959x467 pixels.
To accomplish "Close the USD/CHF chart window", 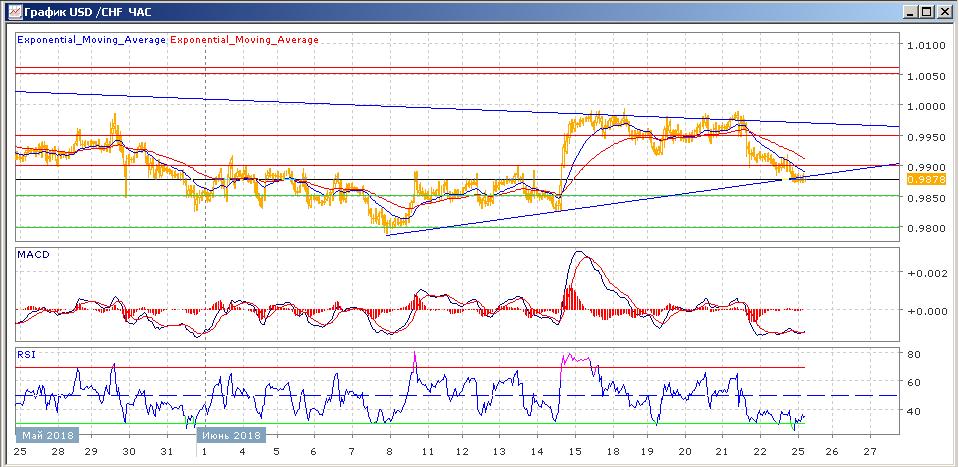I will point(944,11).
